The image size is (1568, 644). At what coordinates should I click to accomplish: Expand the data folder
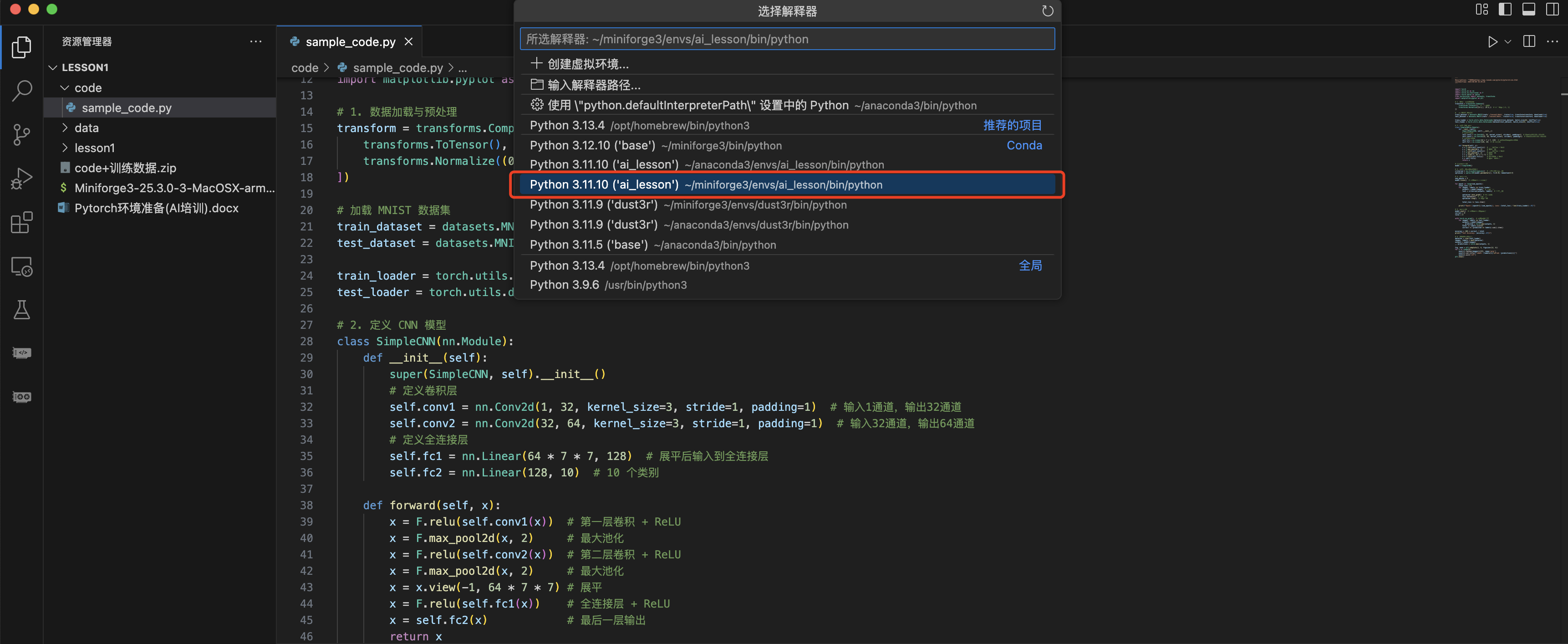click(x=87, y=128)
